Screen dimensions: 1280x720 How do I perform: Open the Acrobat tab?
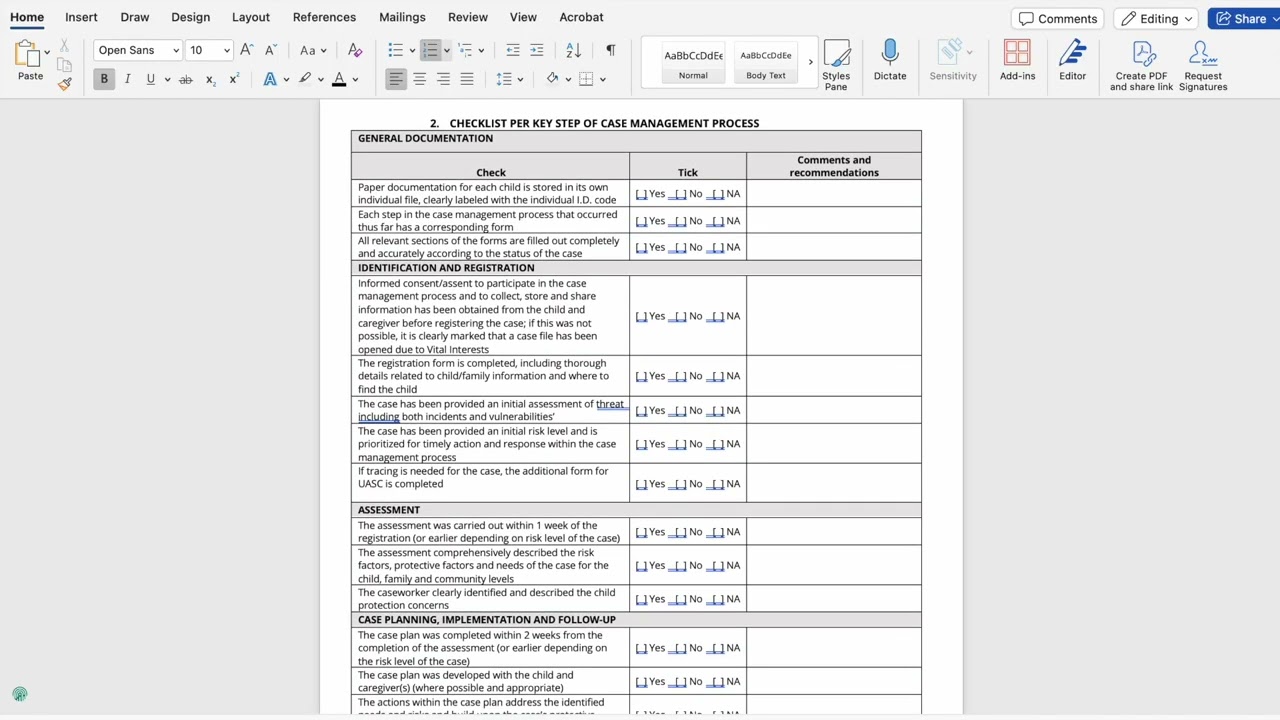(581, 17)
